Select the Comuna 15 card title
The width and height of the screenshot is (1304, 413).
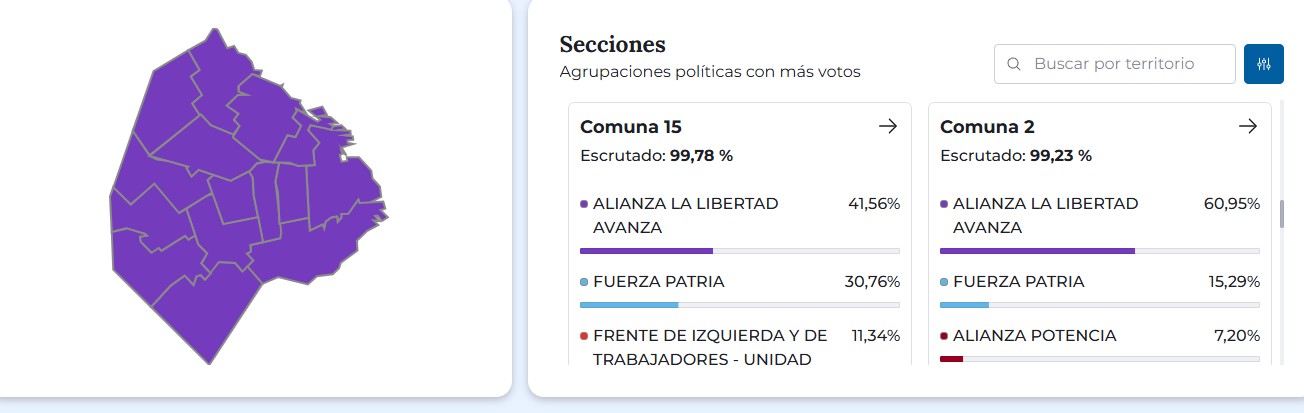point(631,127)
